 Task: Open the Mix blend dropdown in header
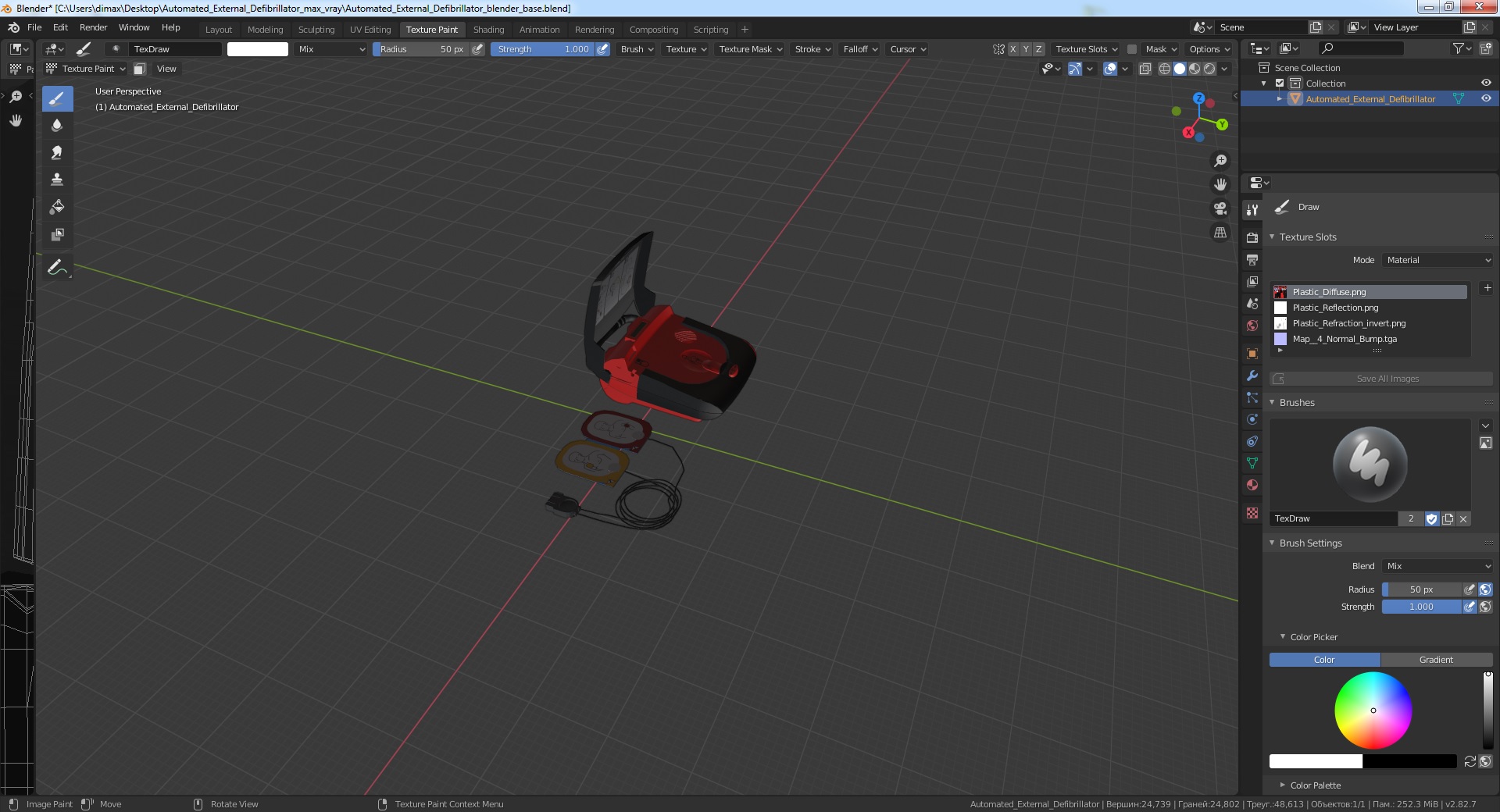(x=331, y=49)
